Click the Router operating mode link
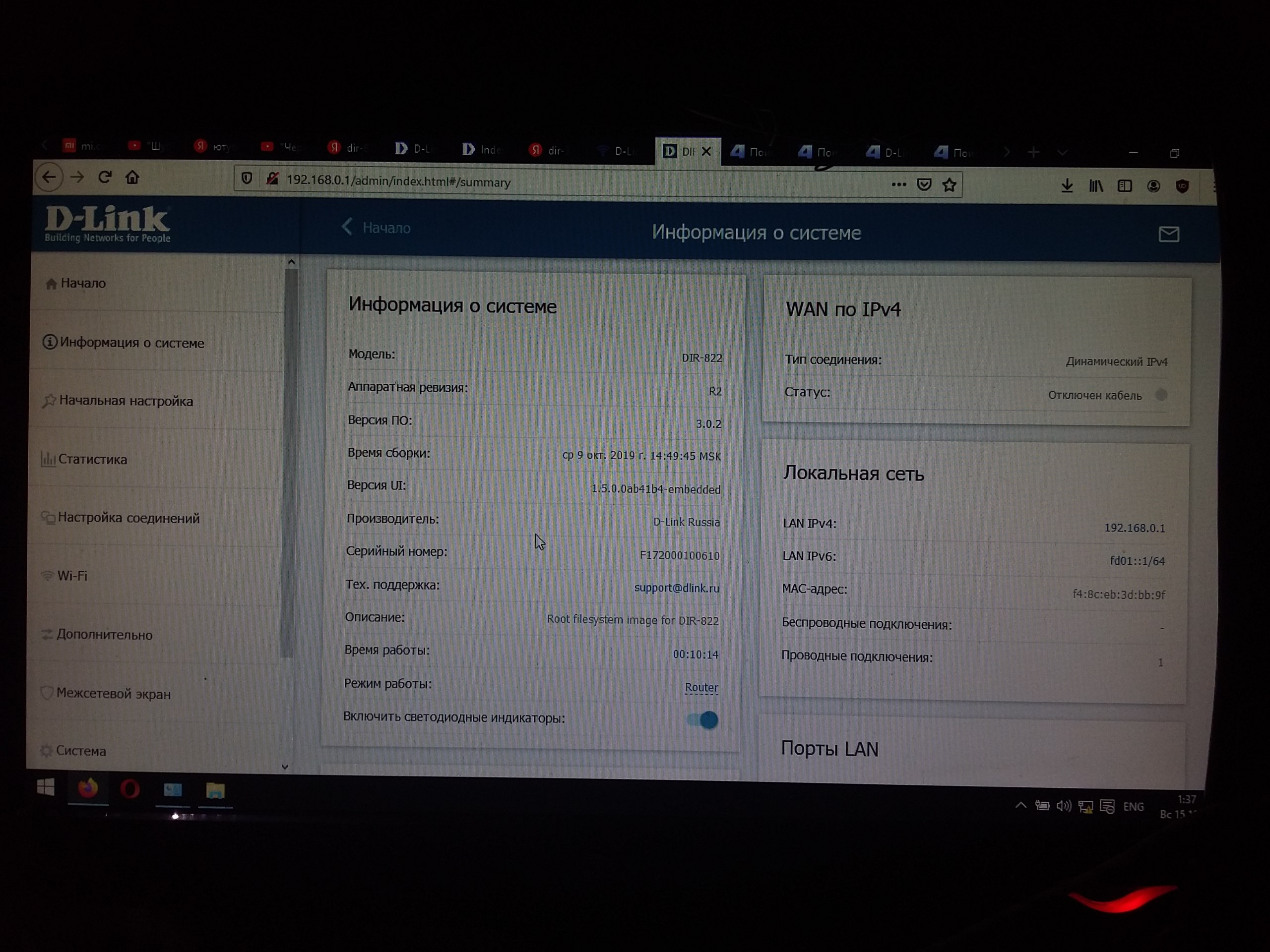Screen dimensions: 1270x952 point(701,687)
